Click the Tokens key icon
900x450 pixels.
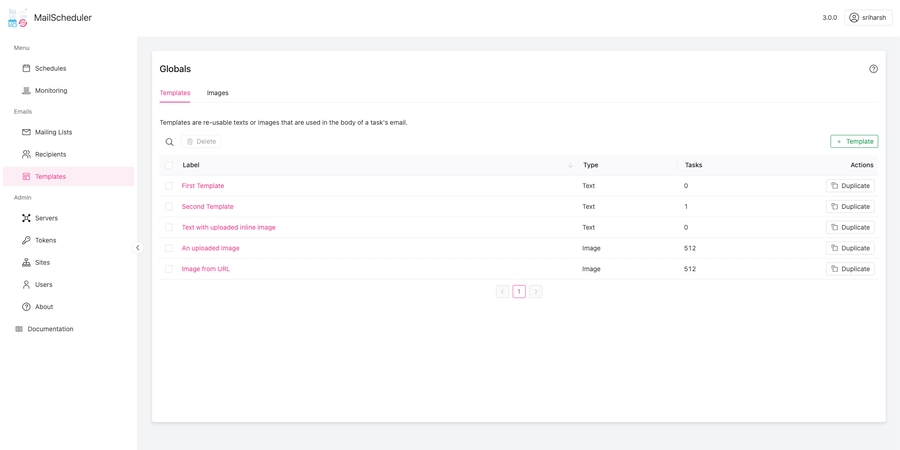click(26, 240)
